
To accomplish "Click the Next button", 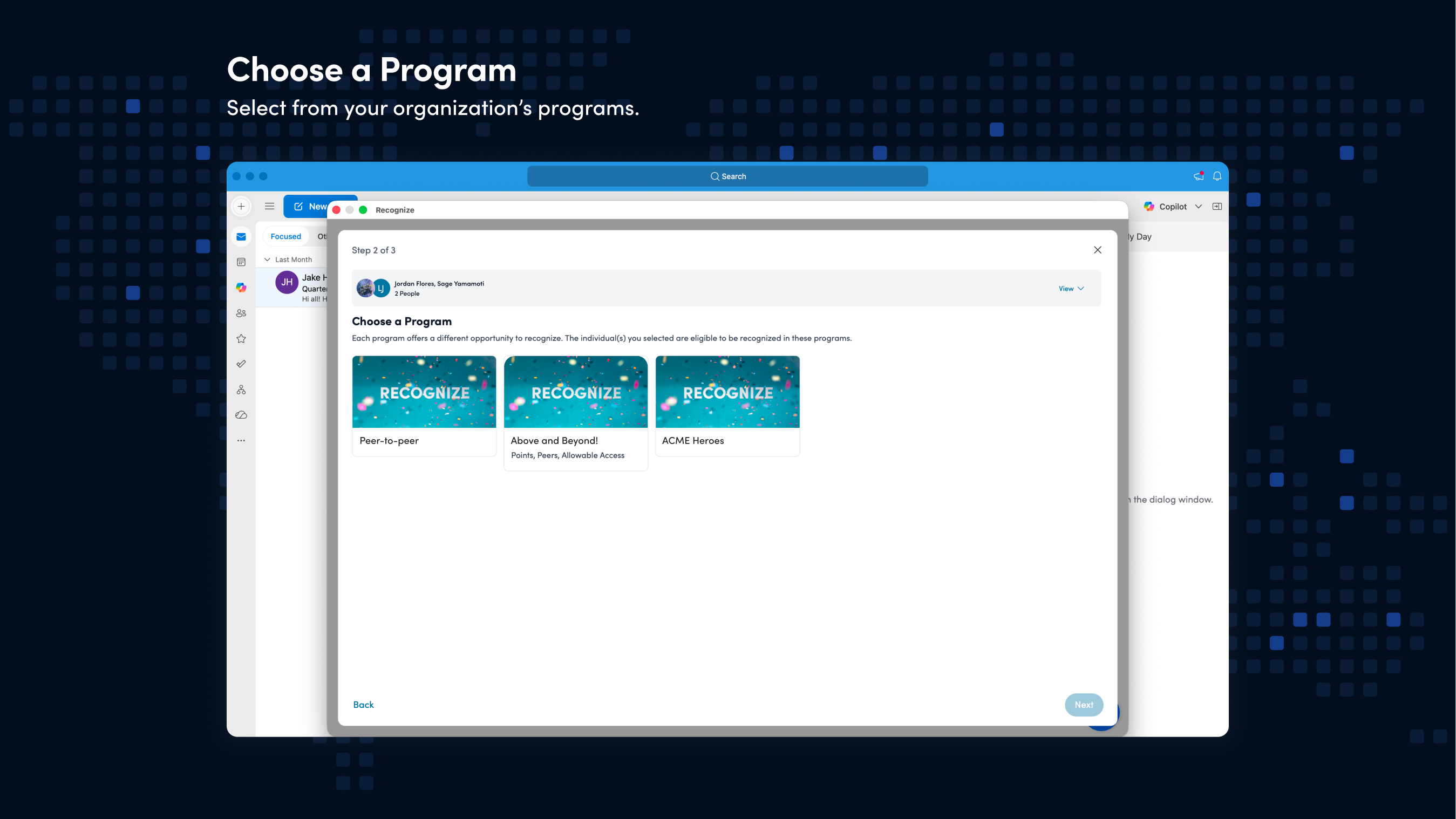I will pyautogui.click(x=1084, y=704).
